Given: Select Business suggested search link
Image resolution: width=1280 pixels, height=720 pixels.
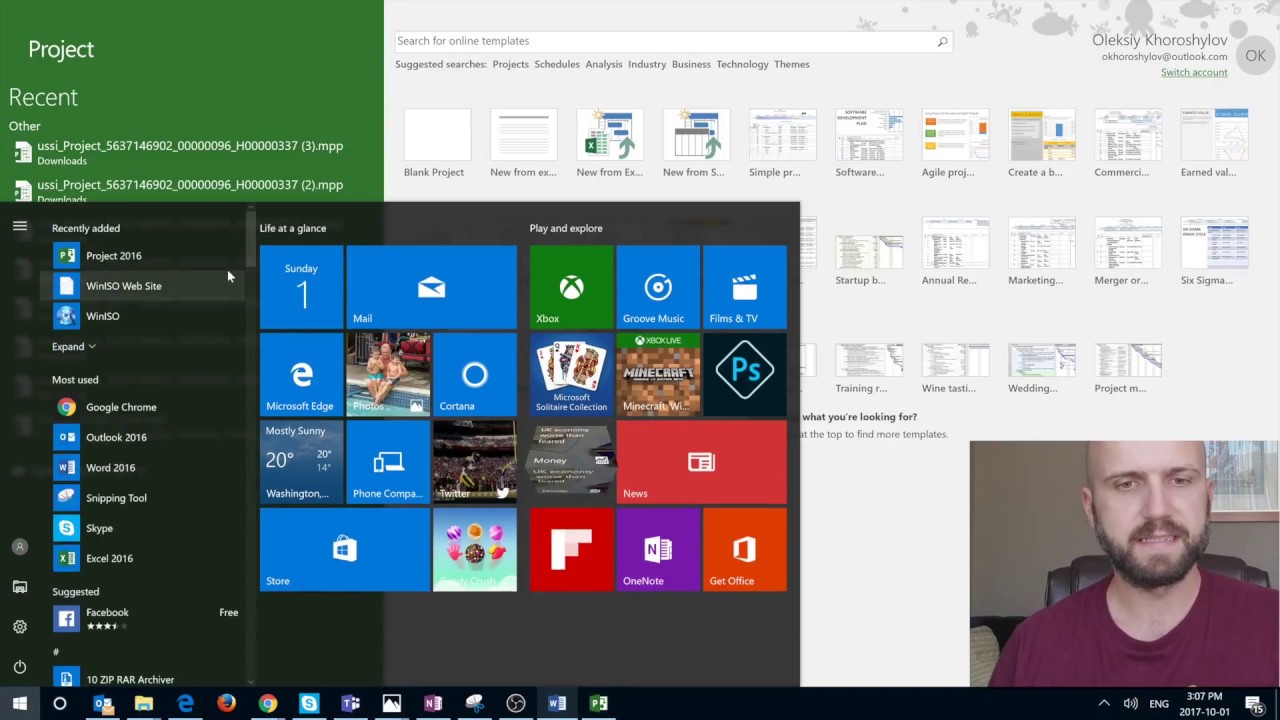Looking at the screenshot, I should point(691,64).
